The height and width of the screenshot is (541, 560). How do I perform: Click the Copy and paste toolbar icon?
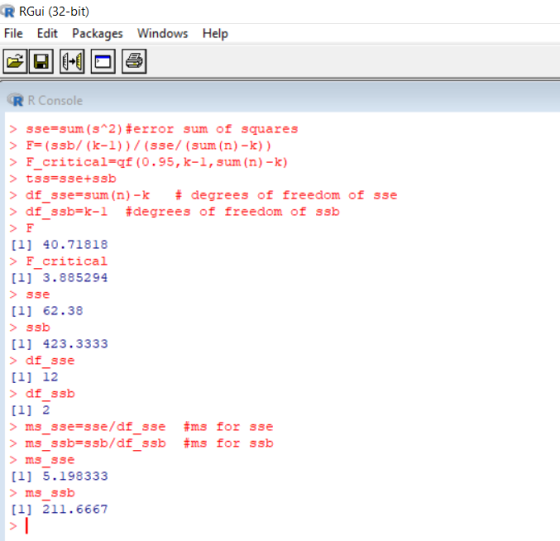click(72, 61)
